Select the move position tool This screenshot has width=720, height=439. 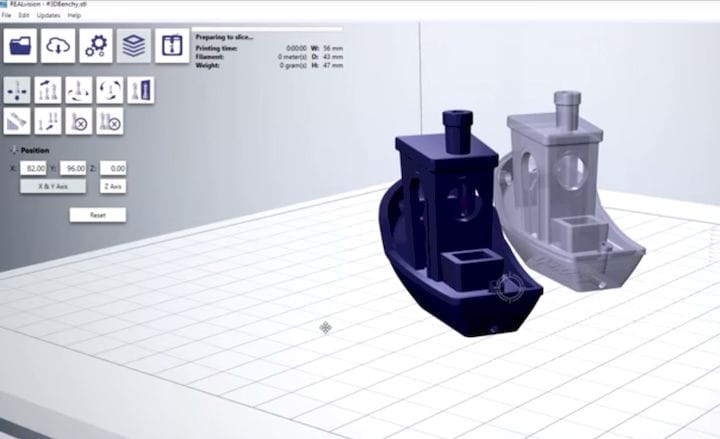tap(17, 90)
